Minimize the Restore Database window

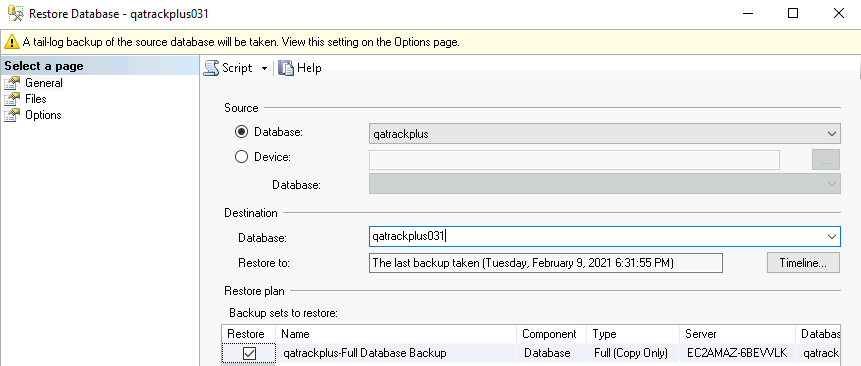(747, 14)
